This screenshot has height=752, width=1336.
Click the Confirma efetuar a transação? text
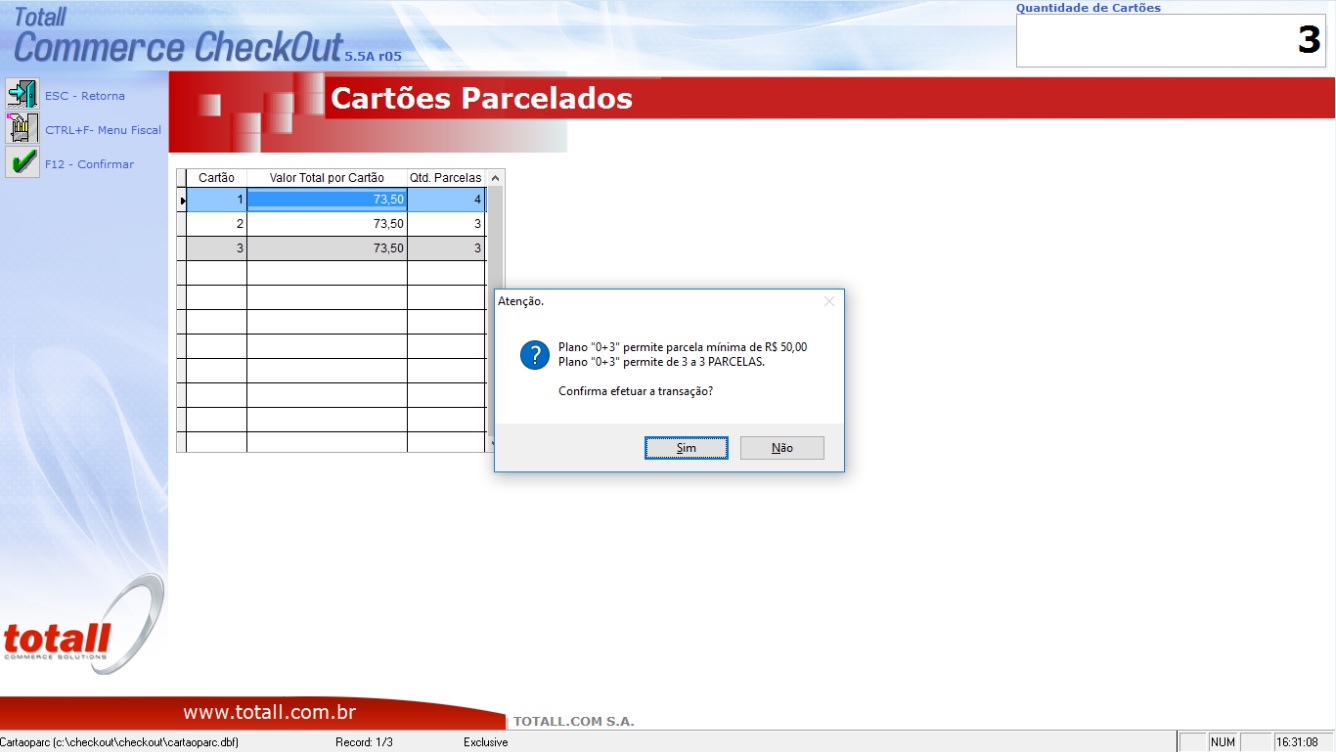pyautogui.click(x=636, y=391)
